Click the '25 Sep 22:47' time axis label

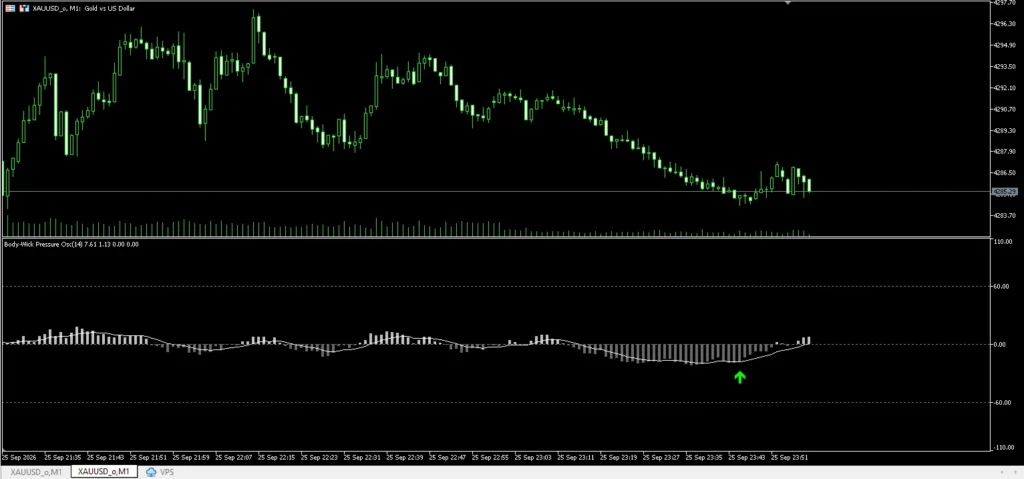[447, 457]
